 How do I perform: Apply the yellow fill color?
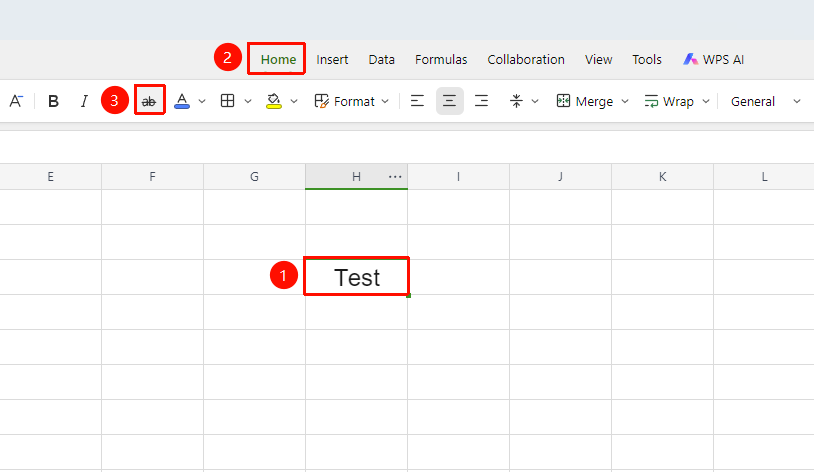pyautogui.click(x=274, y=101)
